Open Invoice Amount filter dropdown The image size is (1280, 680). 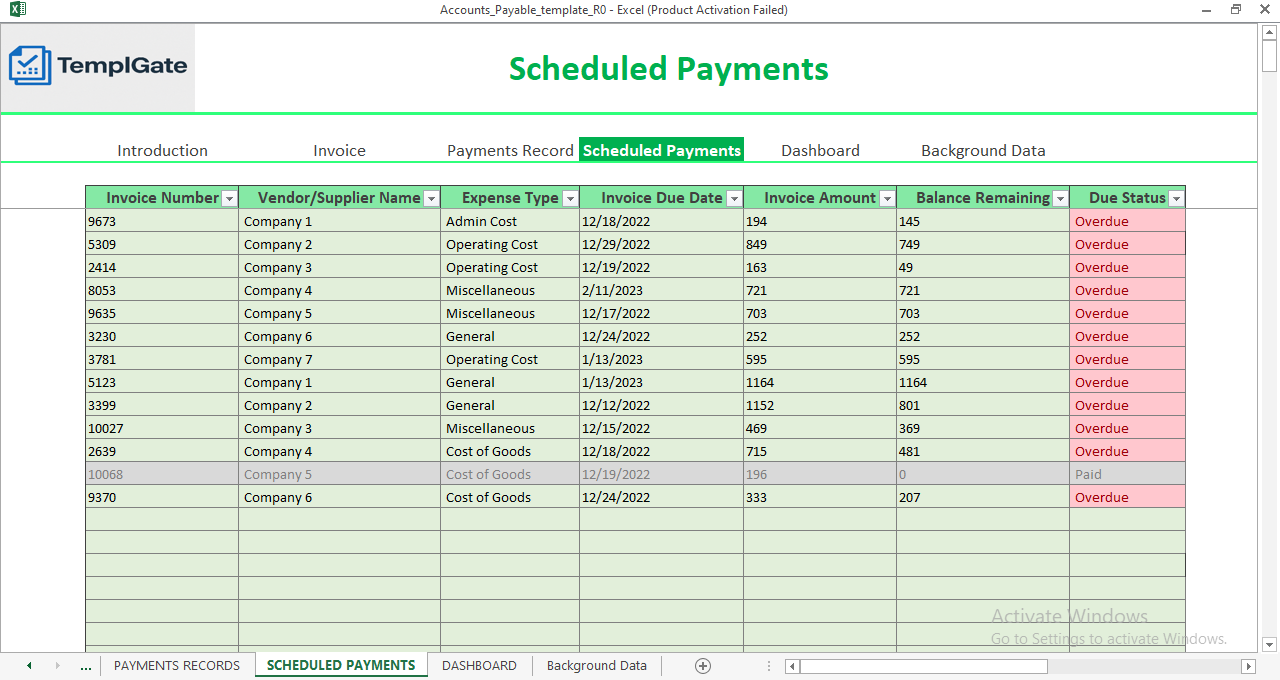(x=887, y=198)
